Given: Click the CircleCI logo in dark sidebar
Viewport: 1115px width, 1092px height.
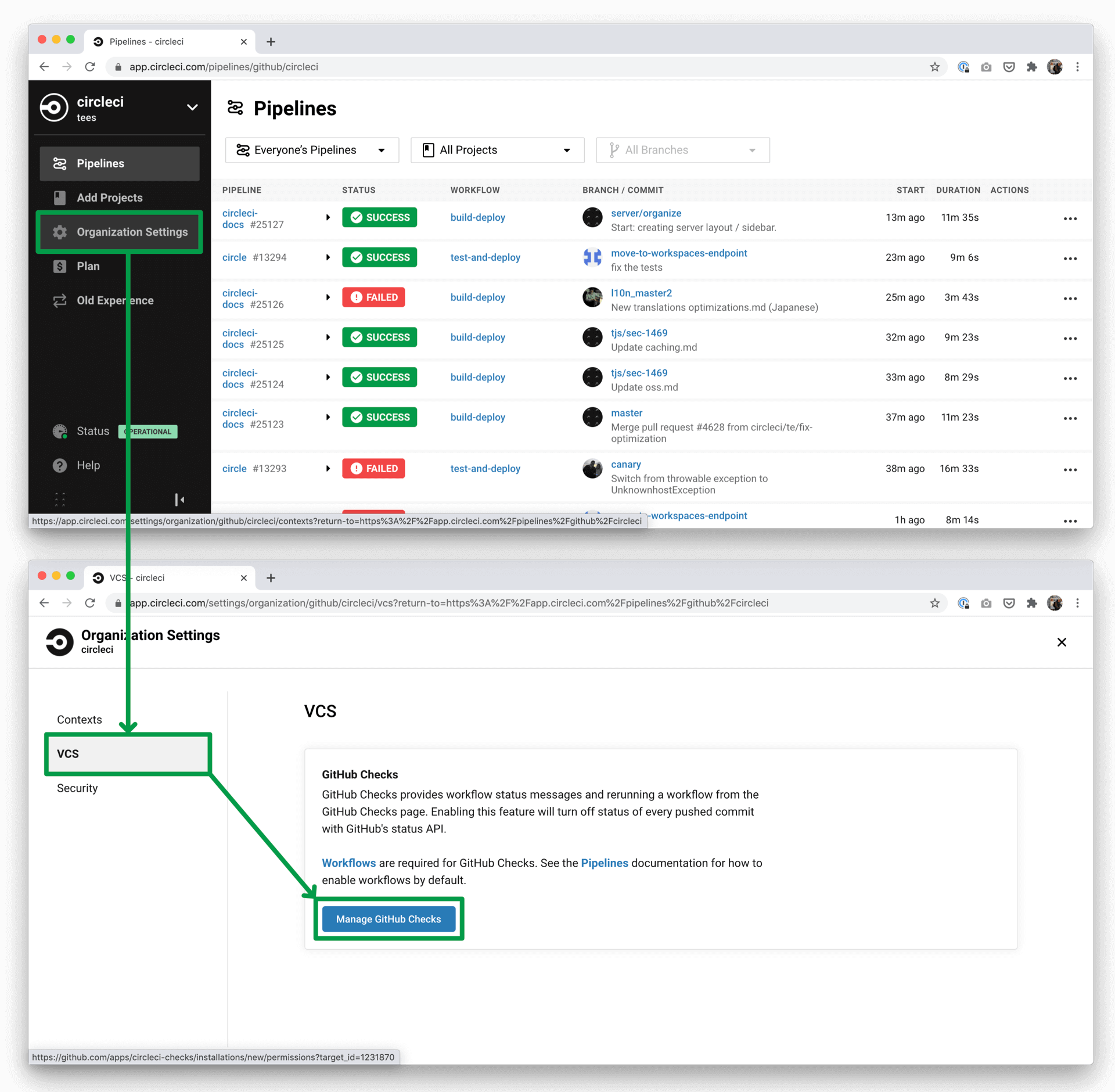Looking at the screenshot, I should click(54, 107).
